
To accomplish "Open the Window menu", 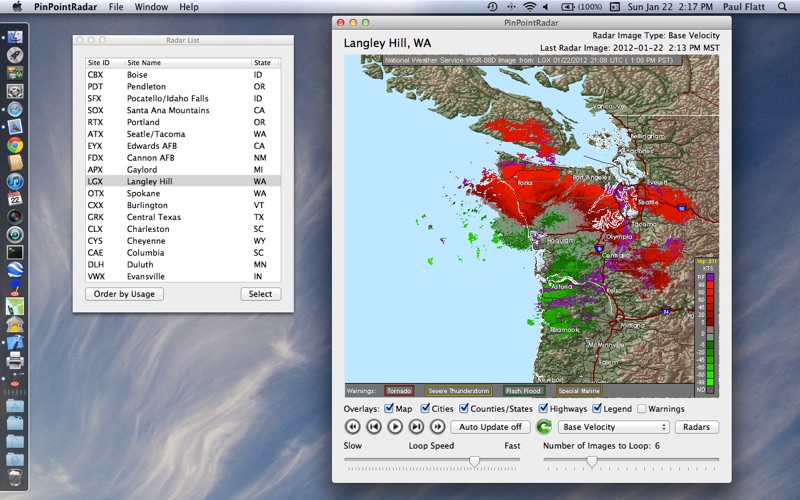I will 151,7.
